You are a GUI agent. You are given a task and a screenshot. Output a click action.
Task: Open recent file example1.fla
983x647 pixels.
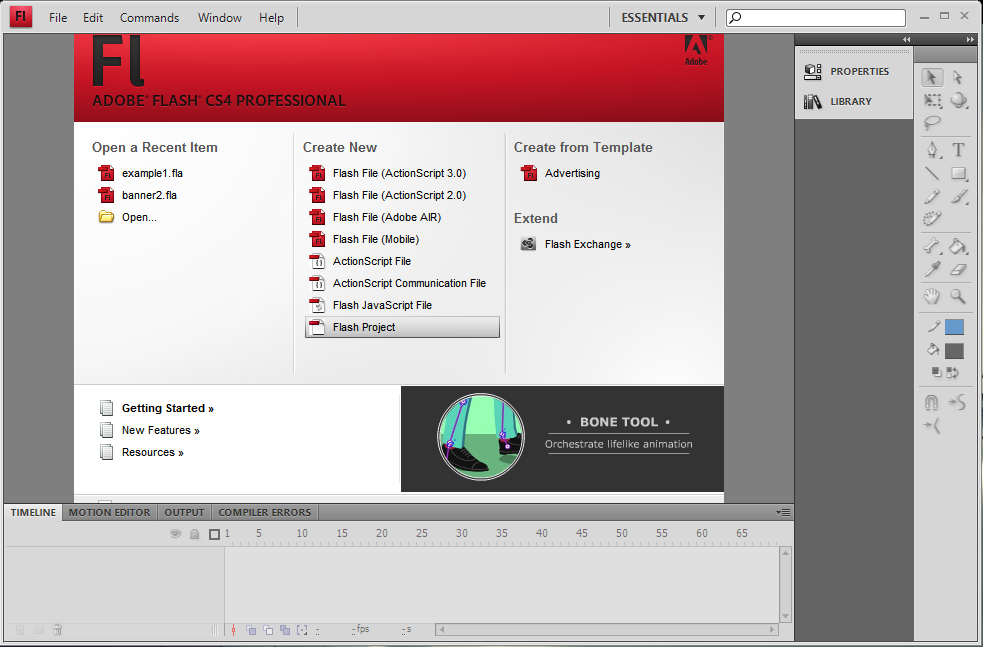(x=152, y=173)
